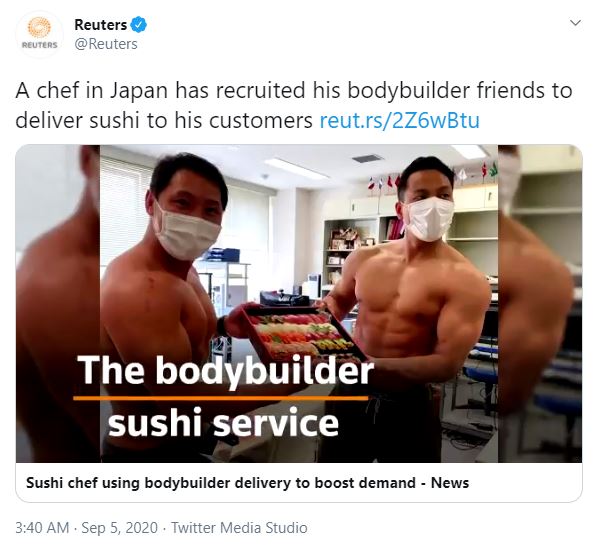The height and width of the screenshot is (550, 595).
Task: Click the word 'News' in card title
Action: [450, 483]
